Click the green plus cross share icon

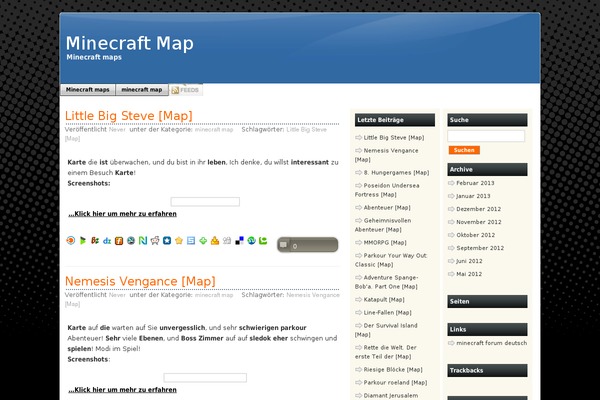(x=203, y=240)
